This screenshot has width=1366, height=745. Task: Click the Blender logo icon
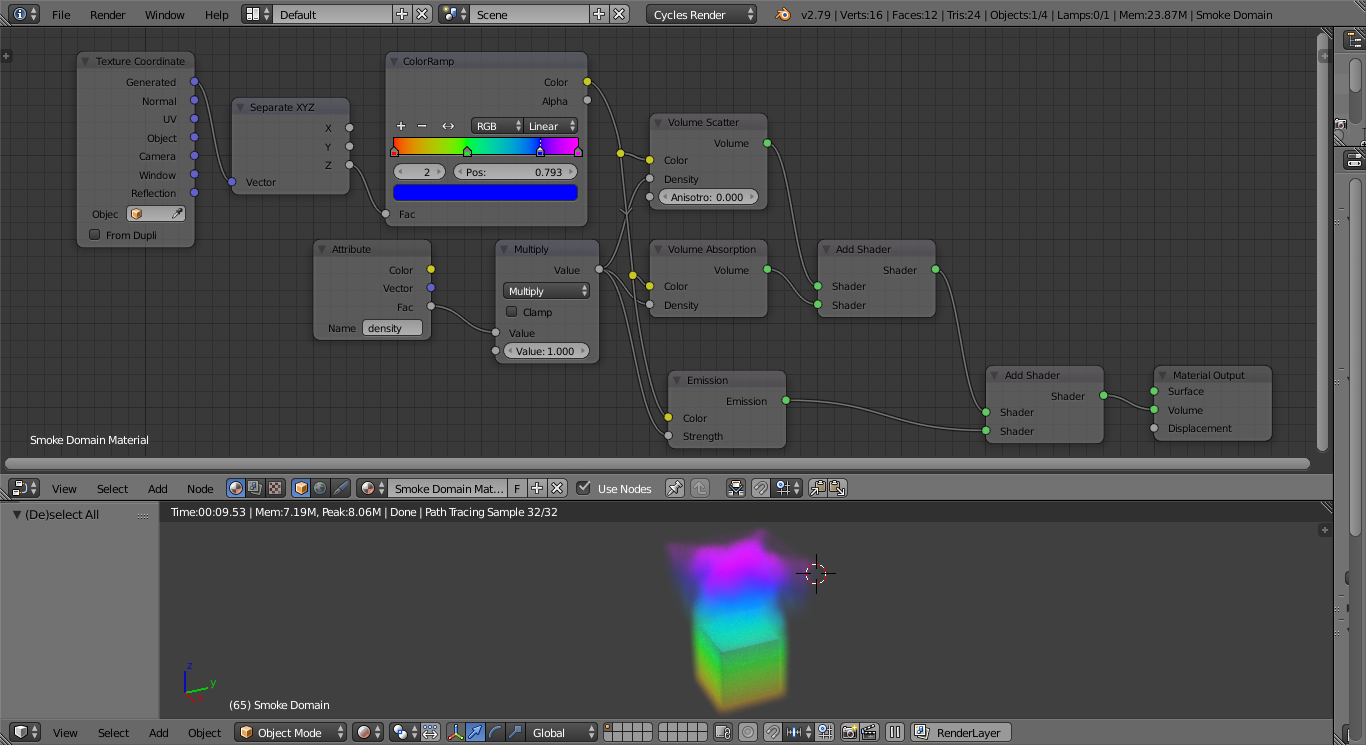(x=783, y=14)
